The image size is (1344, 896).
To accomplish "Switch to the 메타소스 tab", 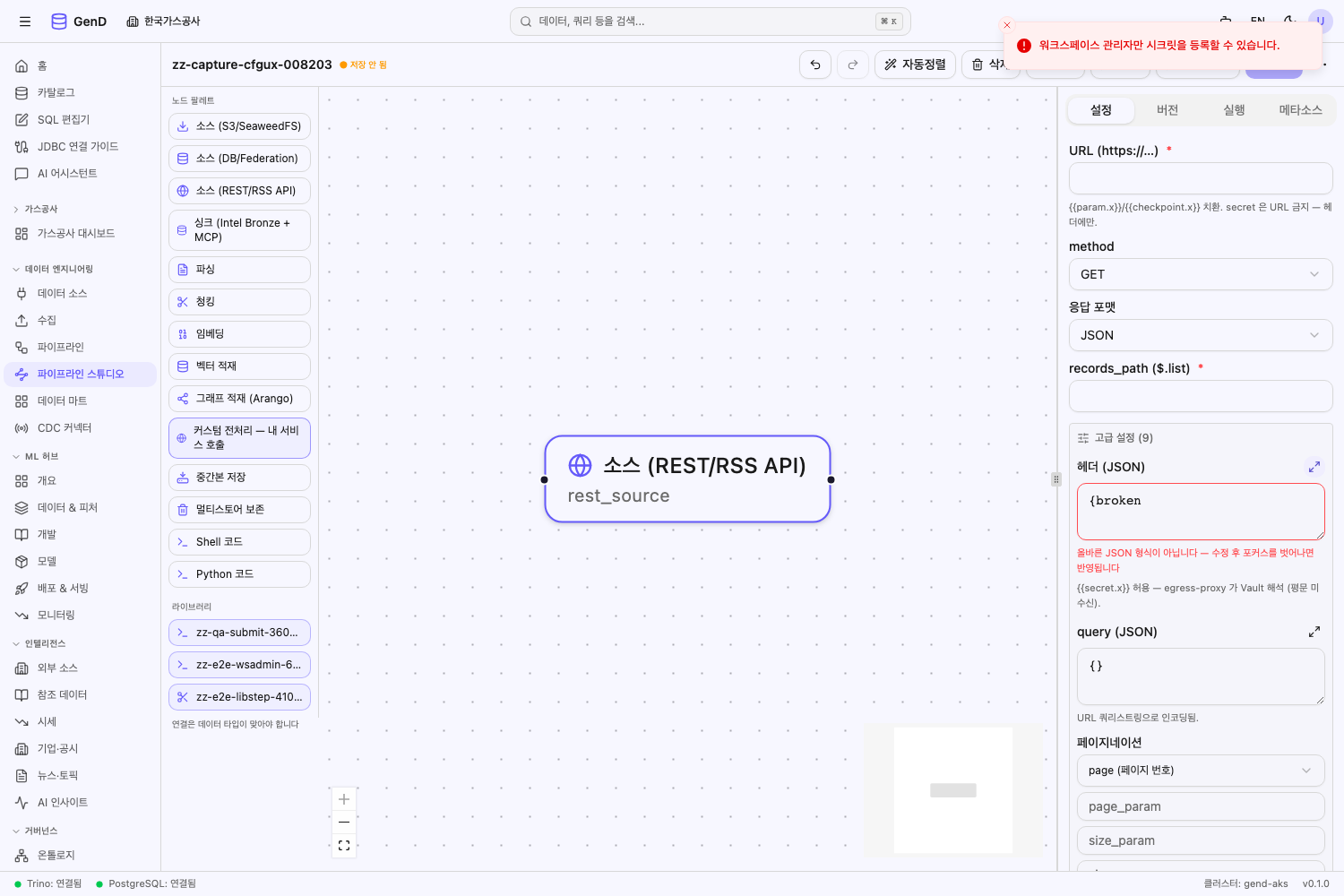I will tap(1301, 110).
